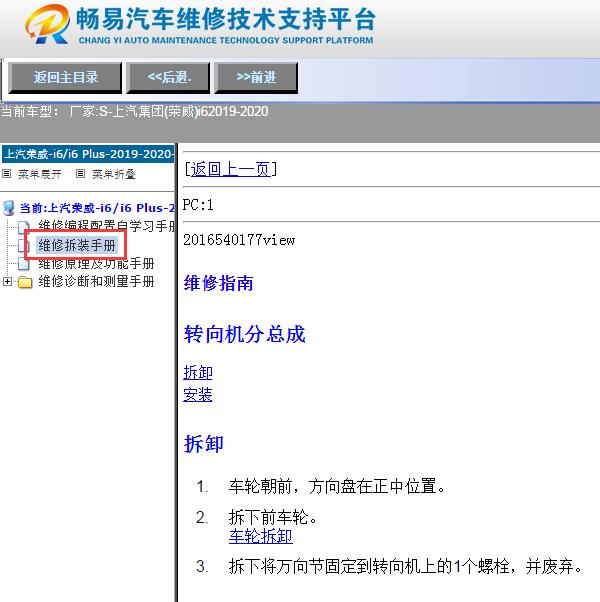
Task: Click step 2 text 拆下前车轮
Action: (273, 517)
